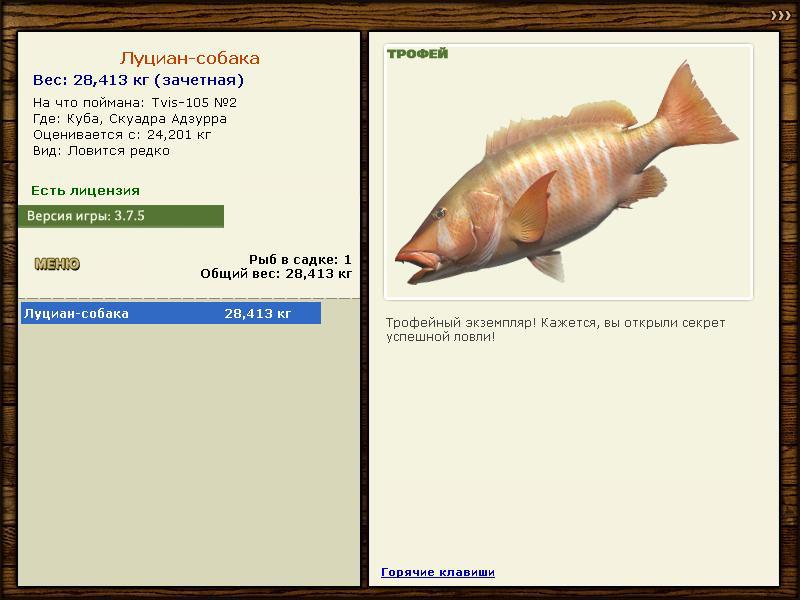Click the Версия игры: 3.7.5 bar

click(121, 216)
